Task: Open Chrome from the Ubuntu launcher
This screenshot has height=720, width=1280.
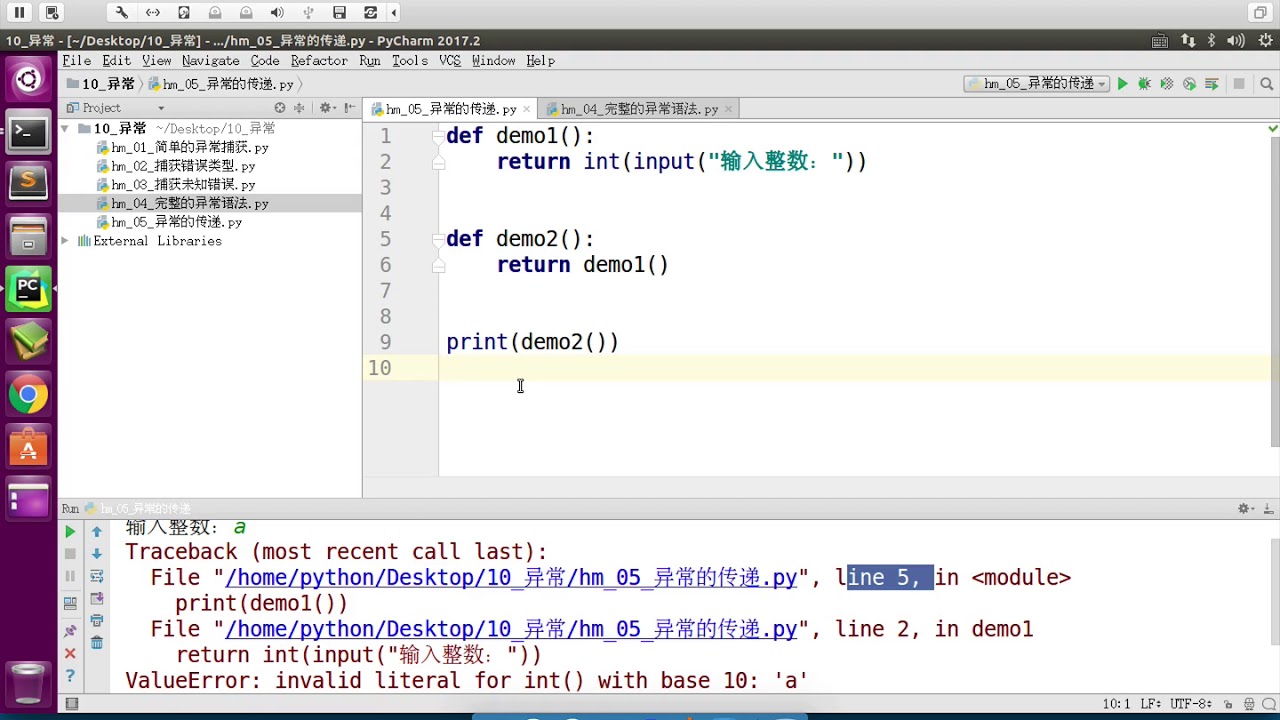Action: pos(28,395)
